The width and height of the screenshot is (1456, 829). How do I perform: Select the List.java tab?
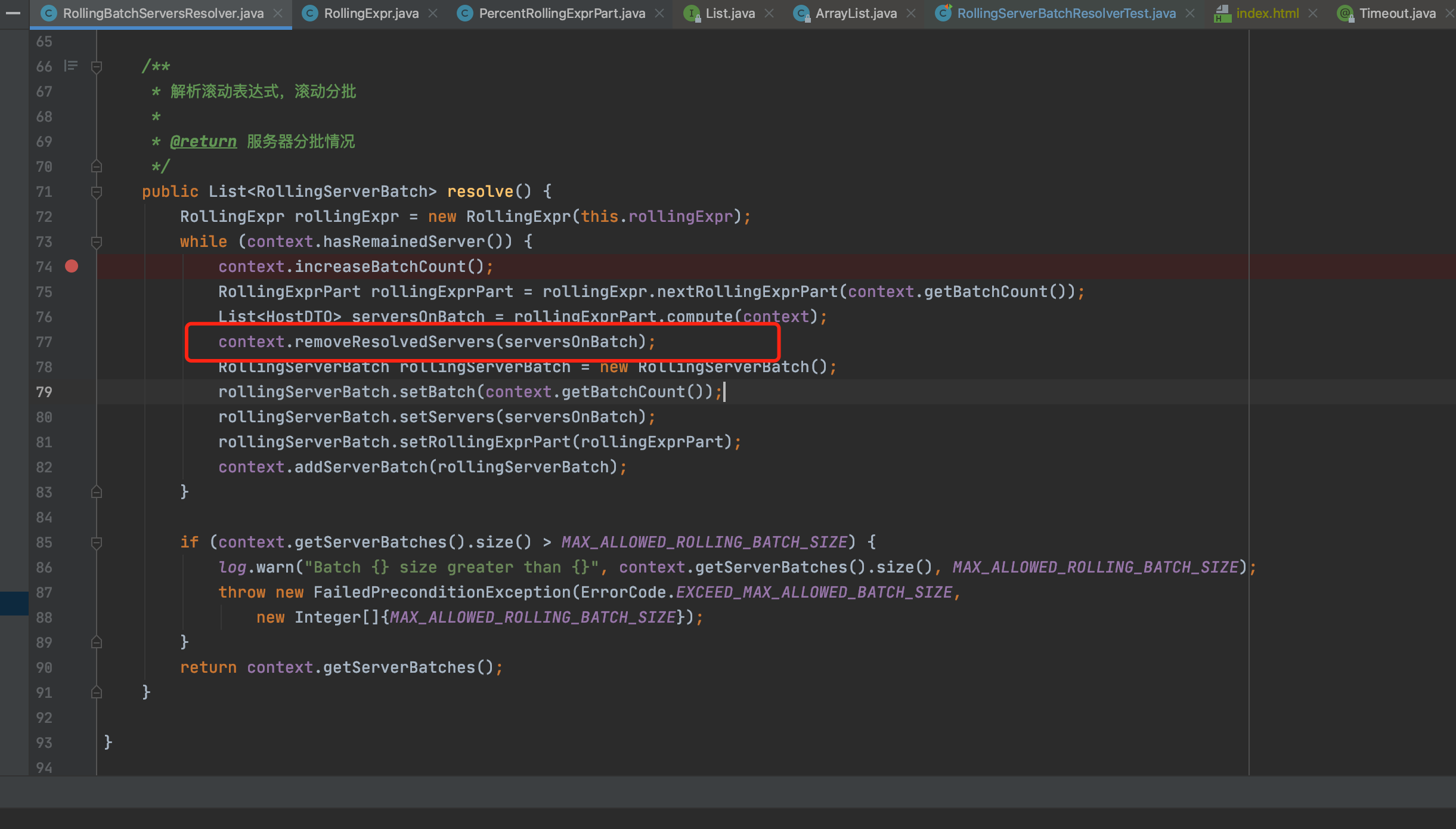729,13
